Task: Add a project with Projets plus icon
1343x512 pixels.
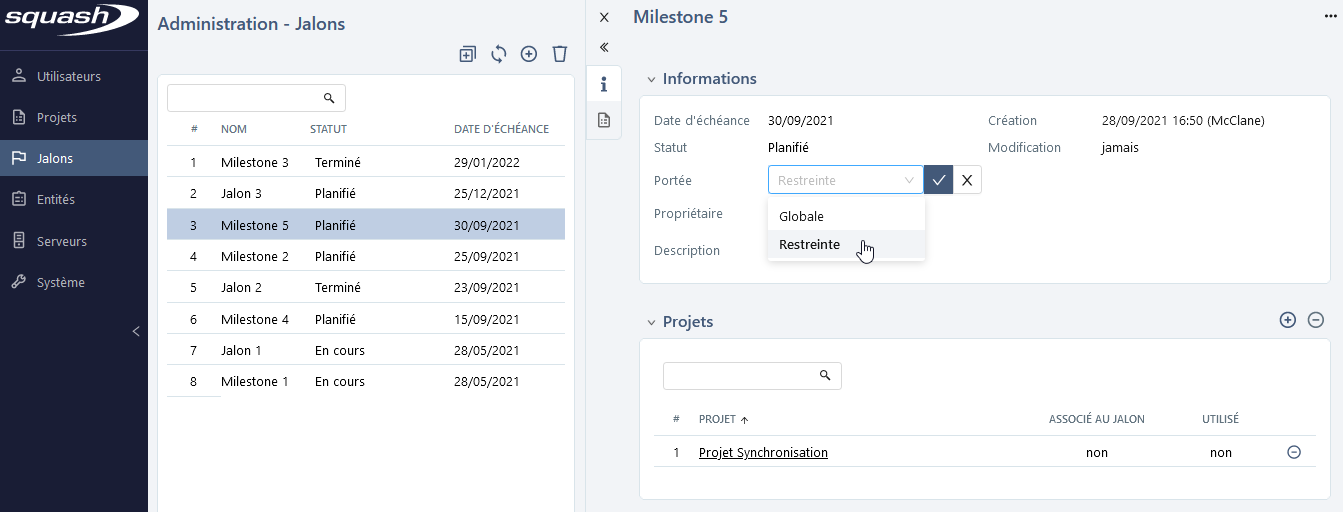Action: [1287, 320]
